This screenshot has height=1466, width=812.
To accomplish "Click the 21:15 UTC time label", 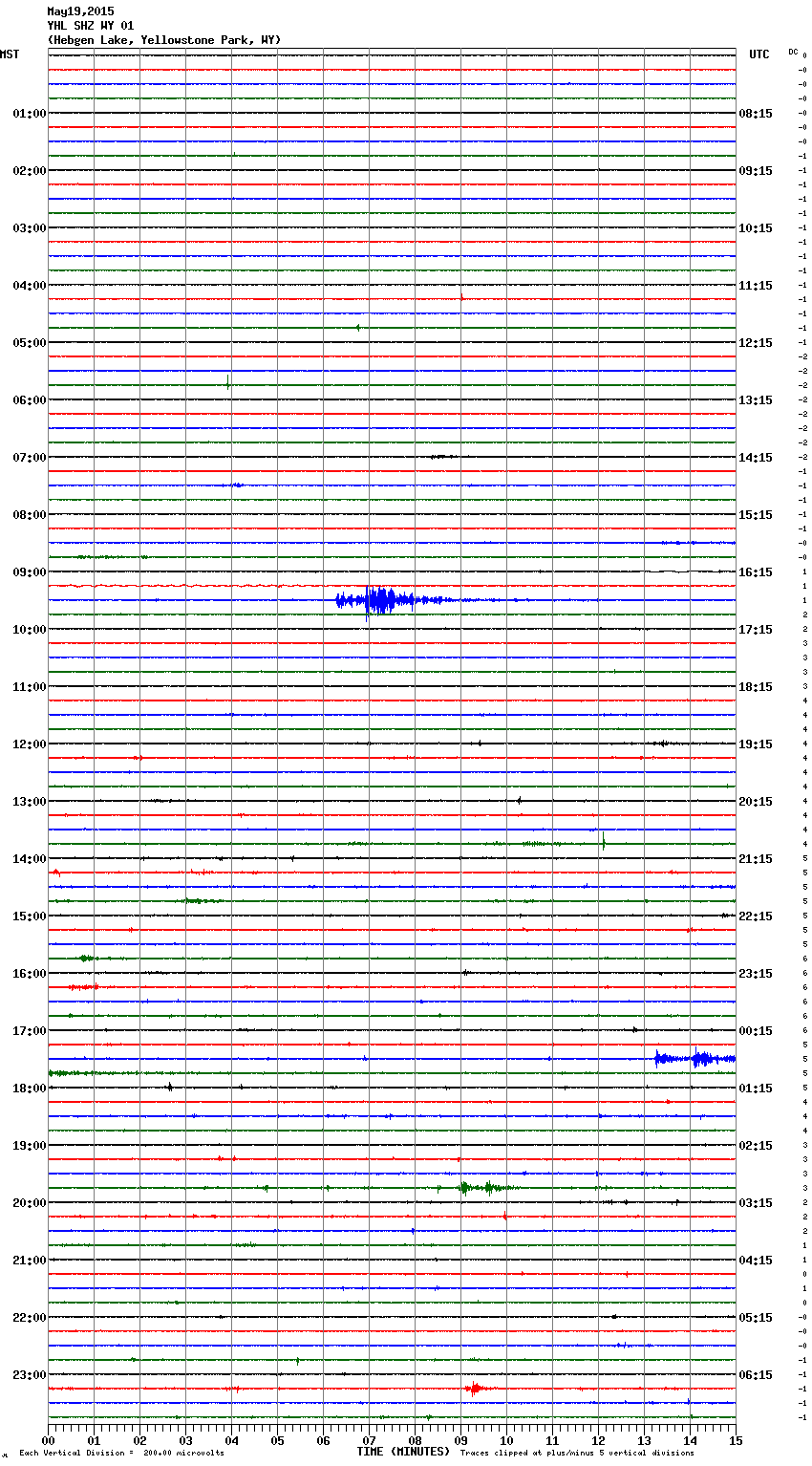I will 756,859.
